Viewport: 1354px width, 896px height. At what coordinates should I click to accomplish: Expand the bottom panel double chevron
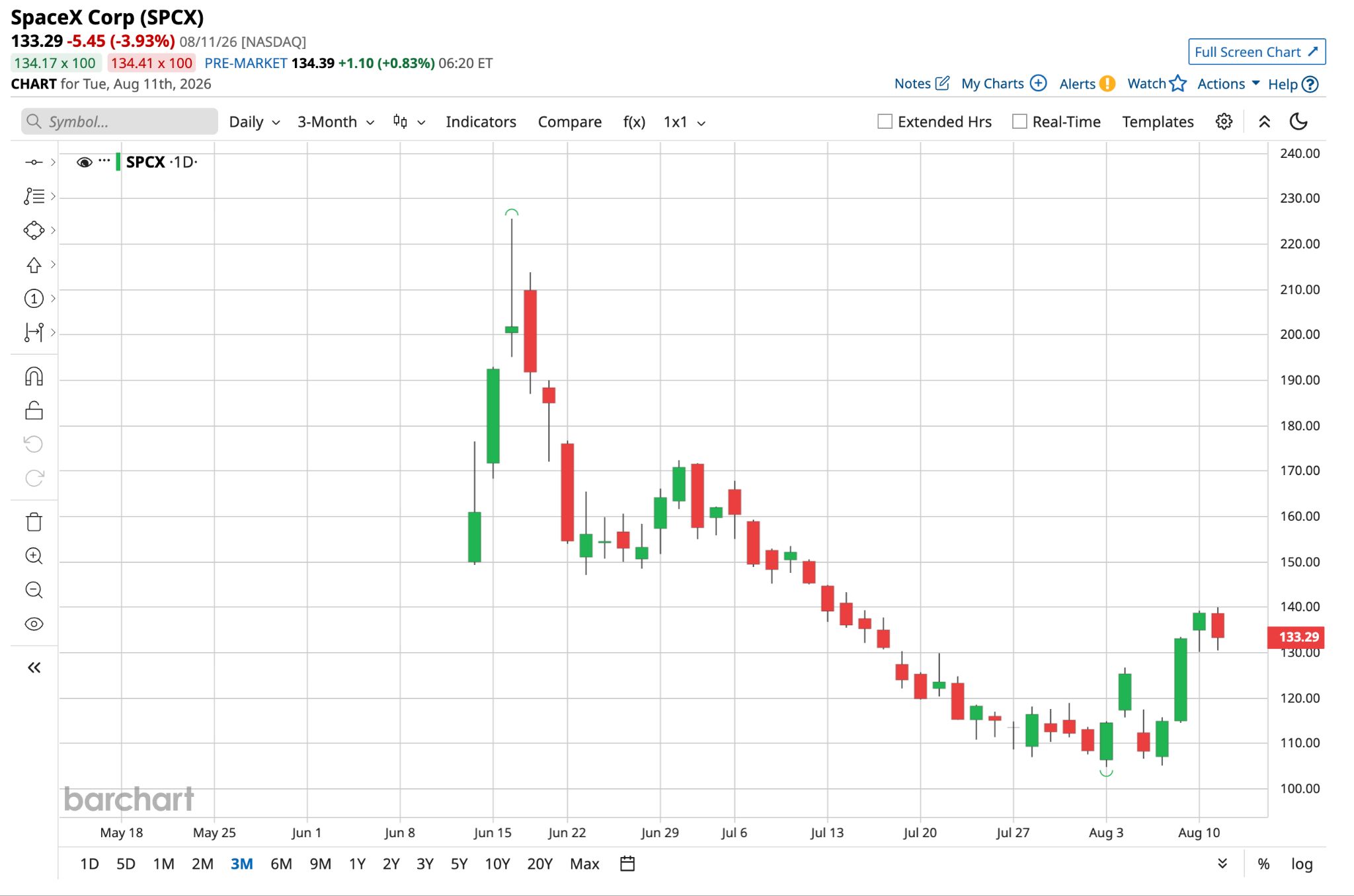1222,864
